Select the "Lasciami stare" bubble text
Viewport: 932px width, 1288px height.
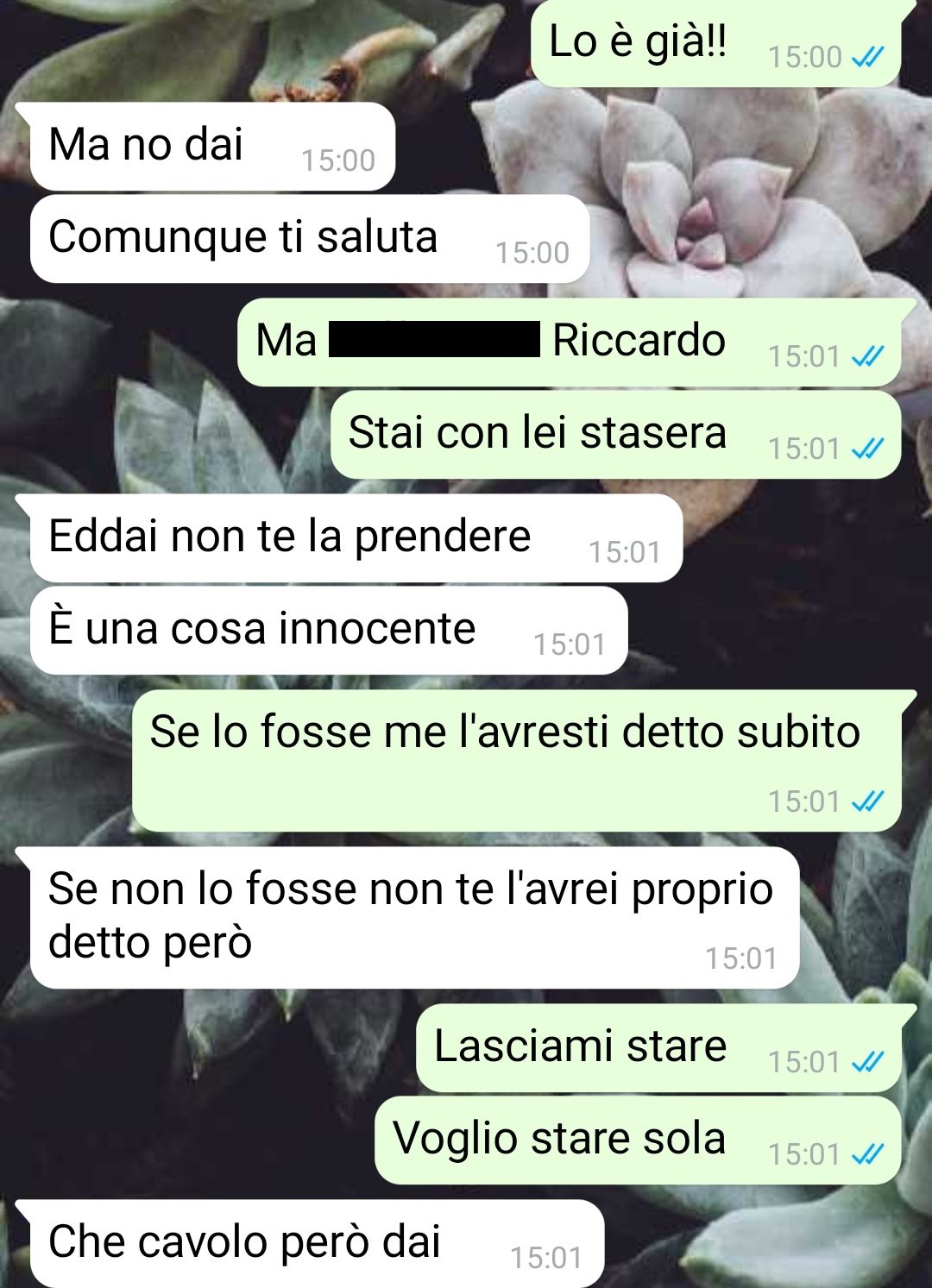[x=580, y=1046]
